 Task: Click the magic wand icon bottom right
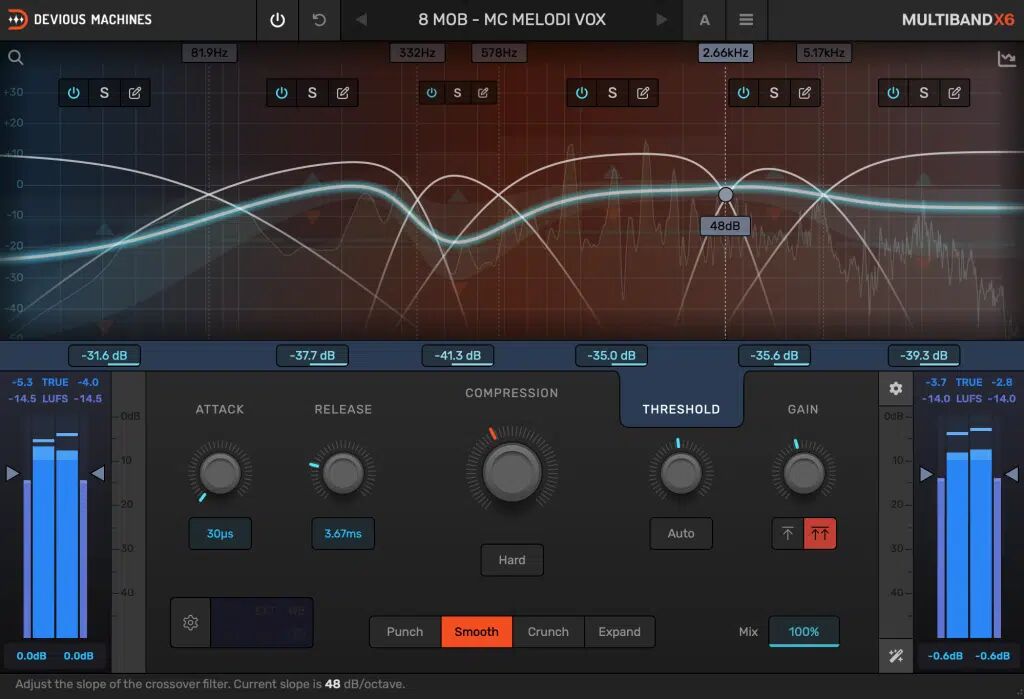tap(895, 656)
